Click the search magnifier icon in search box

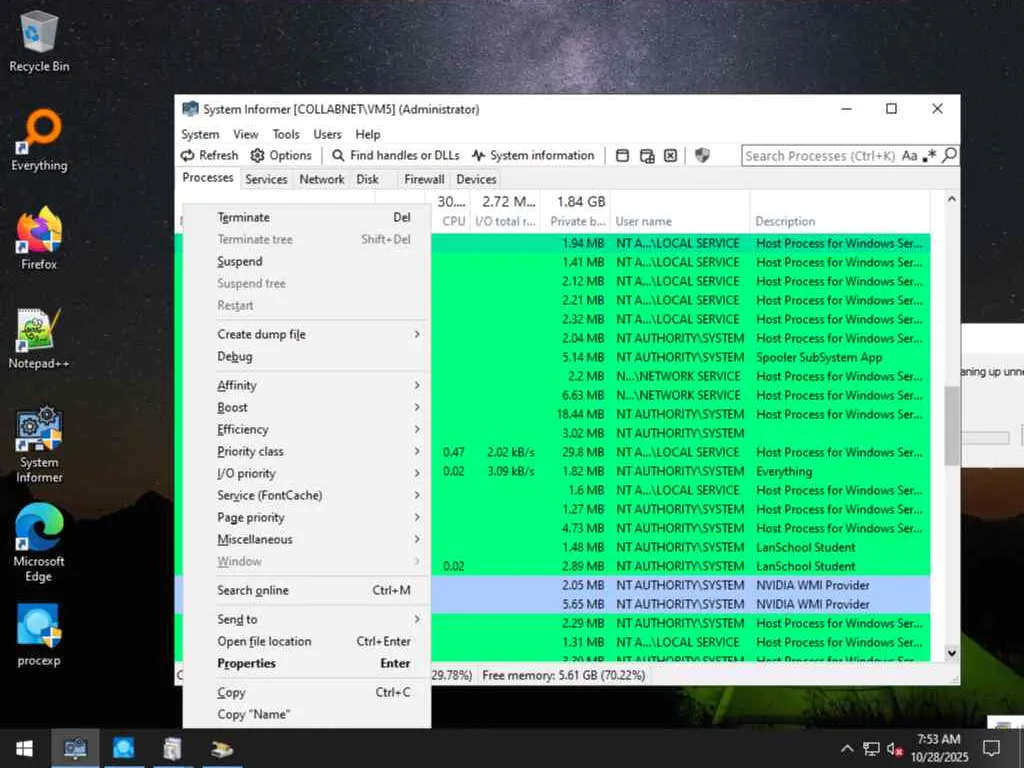(x=950, y=155)
